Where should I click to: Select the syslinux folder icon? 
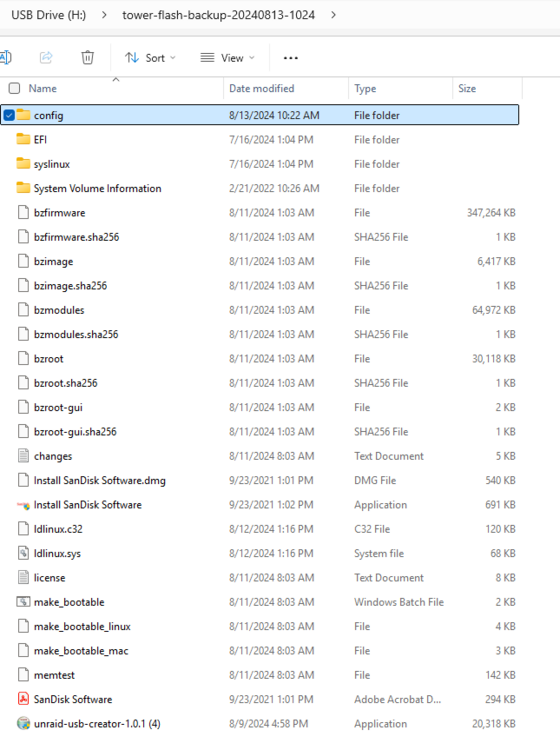click(x=23, y=164)
